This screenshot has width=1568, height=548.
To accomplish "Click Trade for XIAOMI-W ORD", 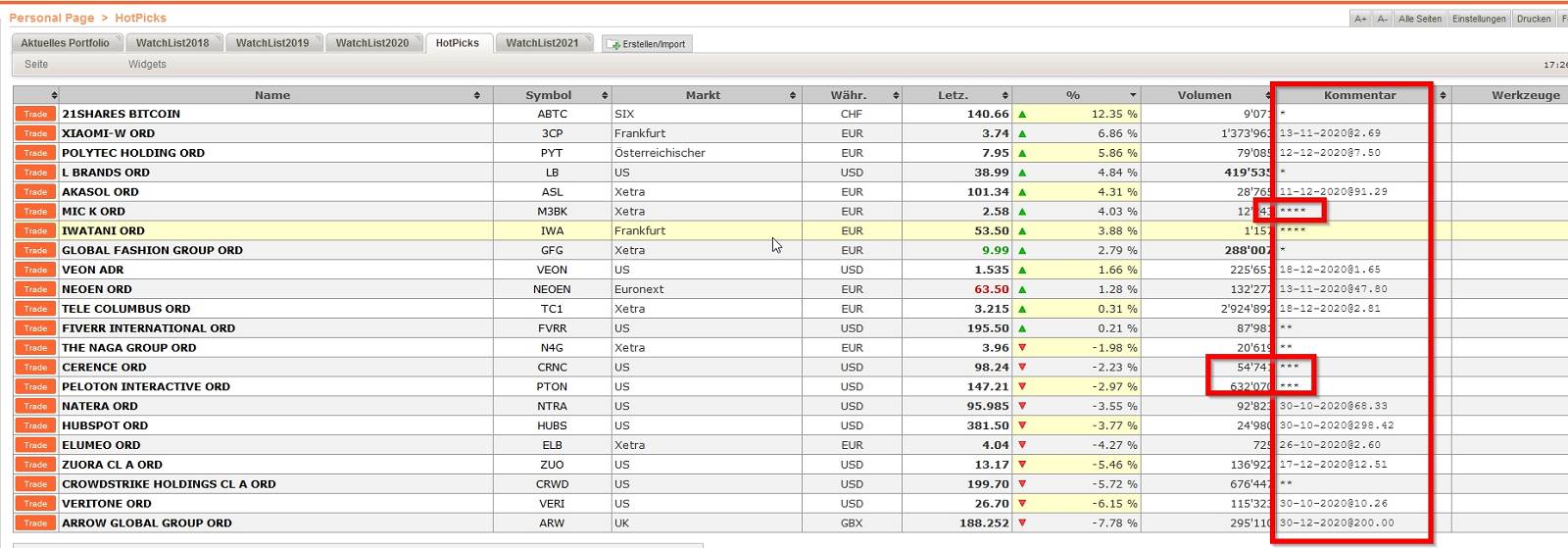I will [x=35, y=133].
